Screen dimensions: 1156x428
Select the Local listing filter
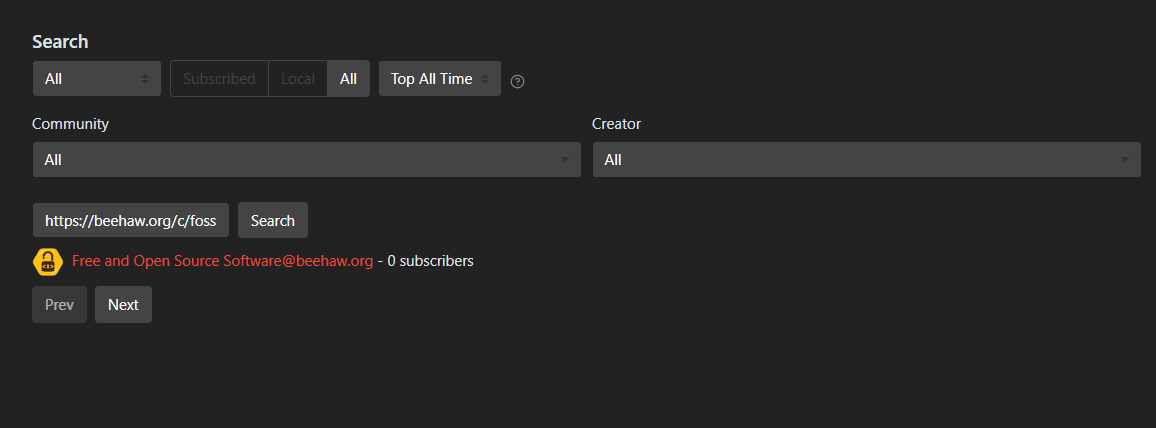click(x=298, y=79)
